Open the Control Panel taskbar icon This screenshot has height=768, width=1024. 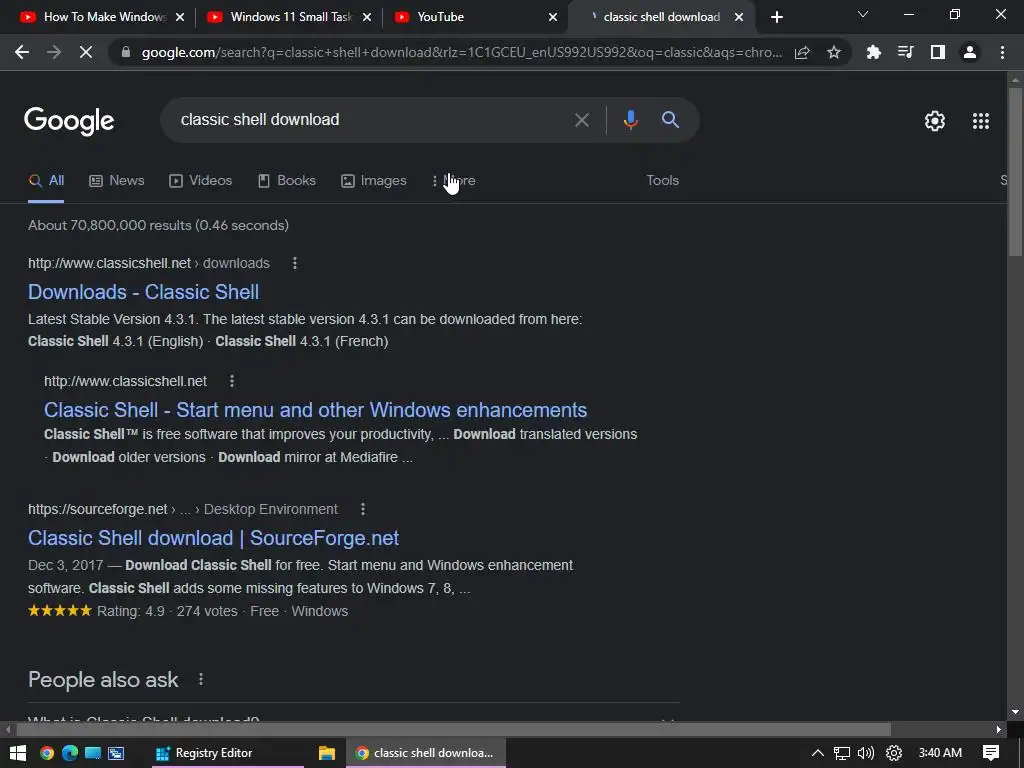coord(116,753)
